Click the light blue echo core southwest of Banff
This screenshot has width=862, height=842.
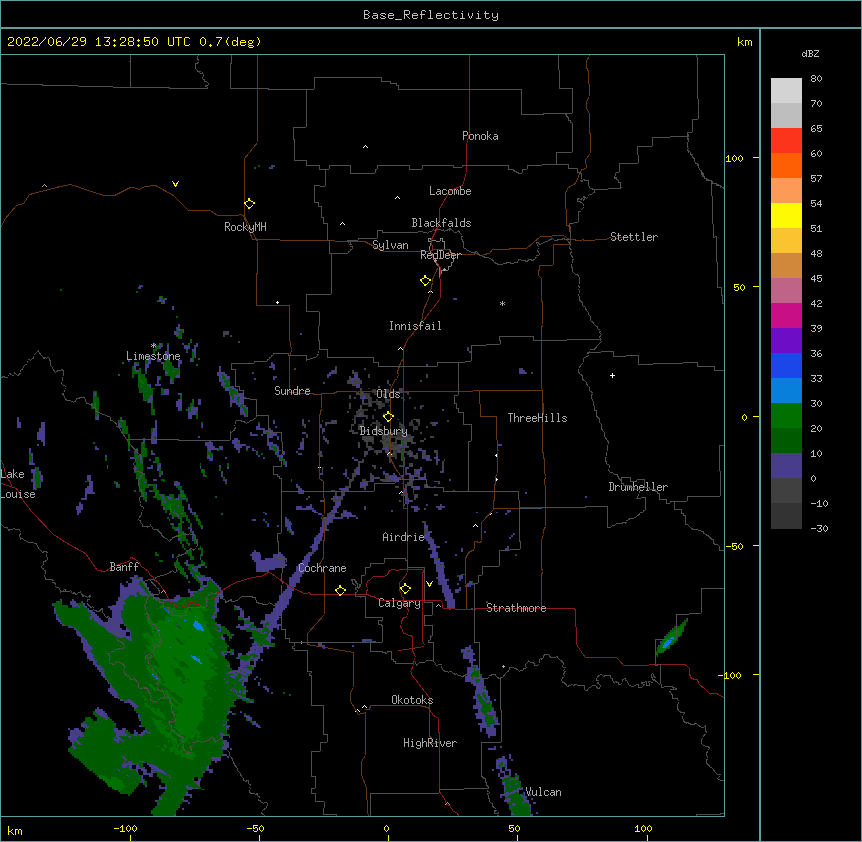(x=198, y=625)
